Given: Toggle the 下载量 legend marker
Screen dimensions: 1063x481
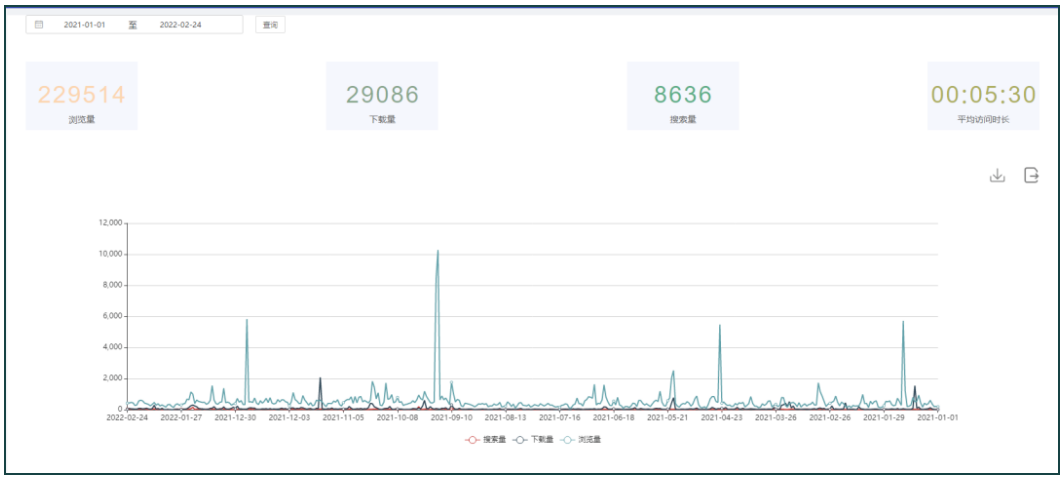Looking at the screenshot, I should 520,439.
